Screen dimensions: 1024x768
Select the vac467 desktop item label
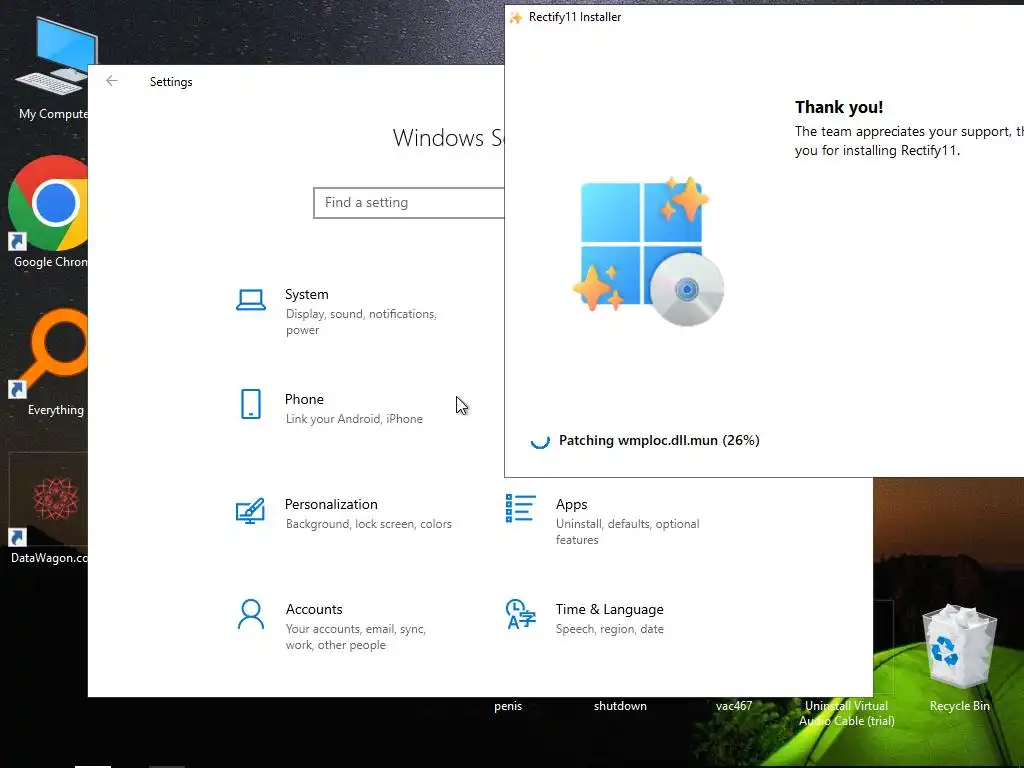click(x=733, y=706)
